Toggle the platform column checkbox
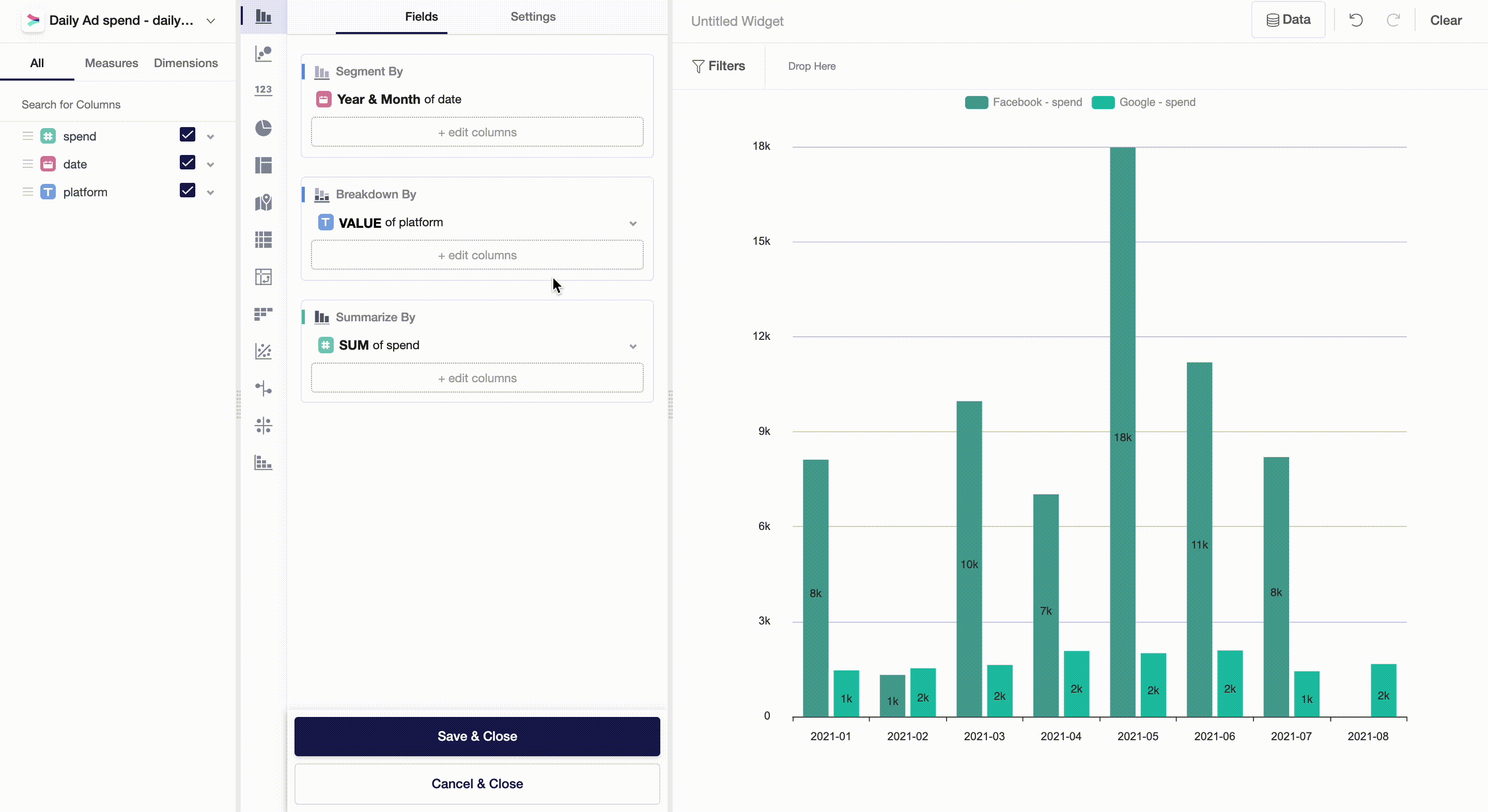This screenshot has height=812, width=1488. [x=187, y=191]
